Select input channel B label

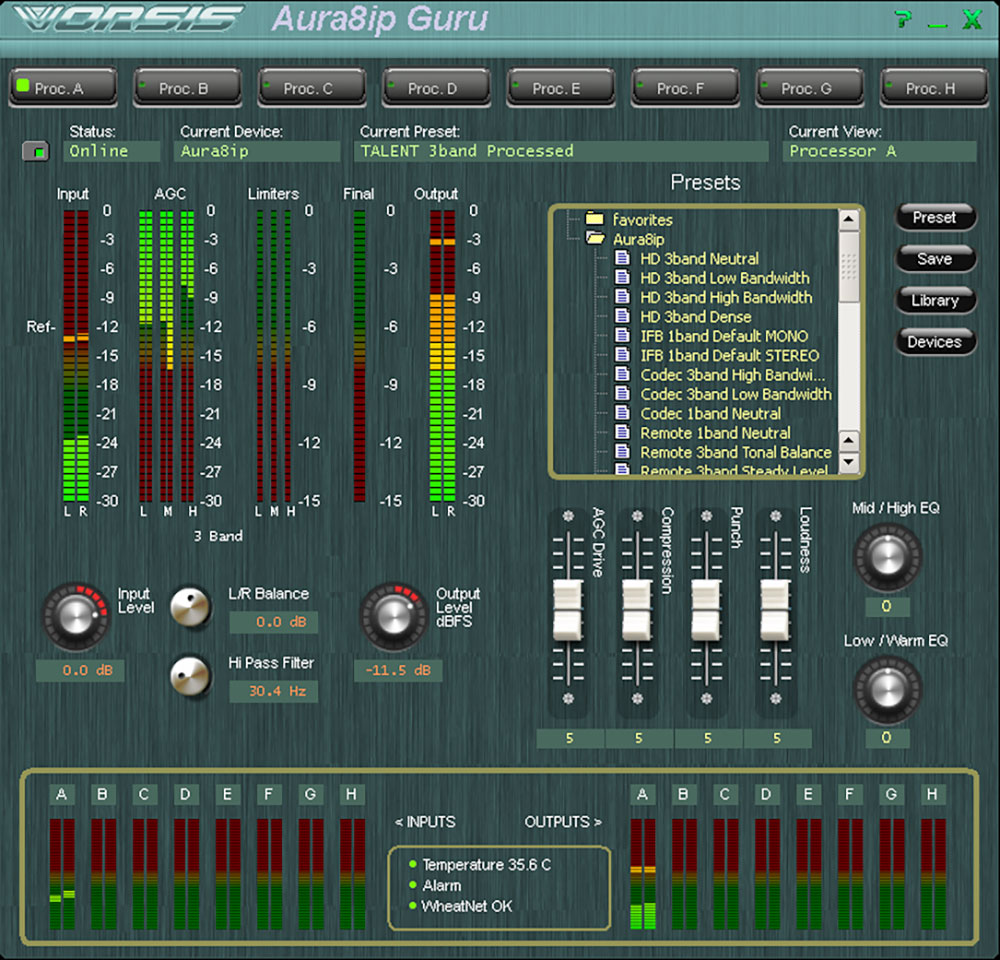point(103,795)
